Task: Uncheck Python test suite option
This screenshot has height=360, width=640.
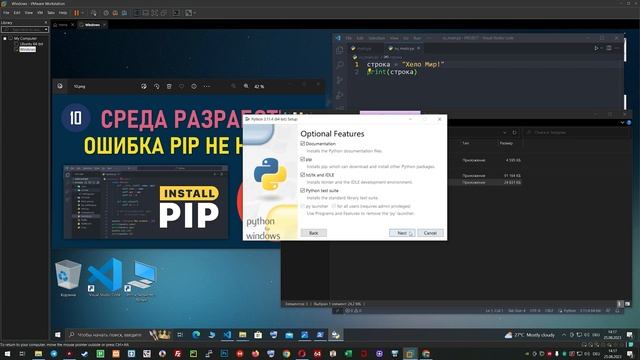Action: [x=302, y=191]
